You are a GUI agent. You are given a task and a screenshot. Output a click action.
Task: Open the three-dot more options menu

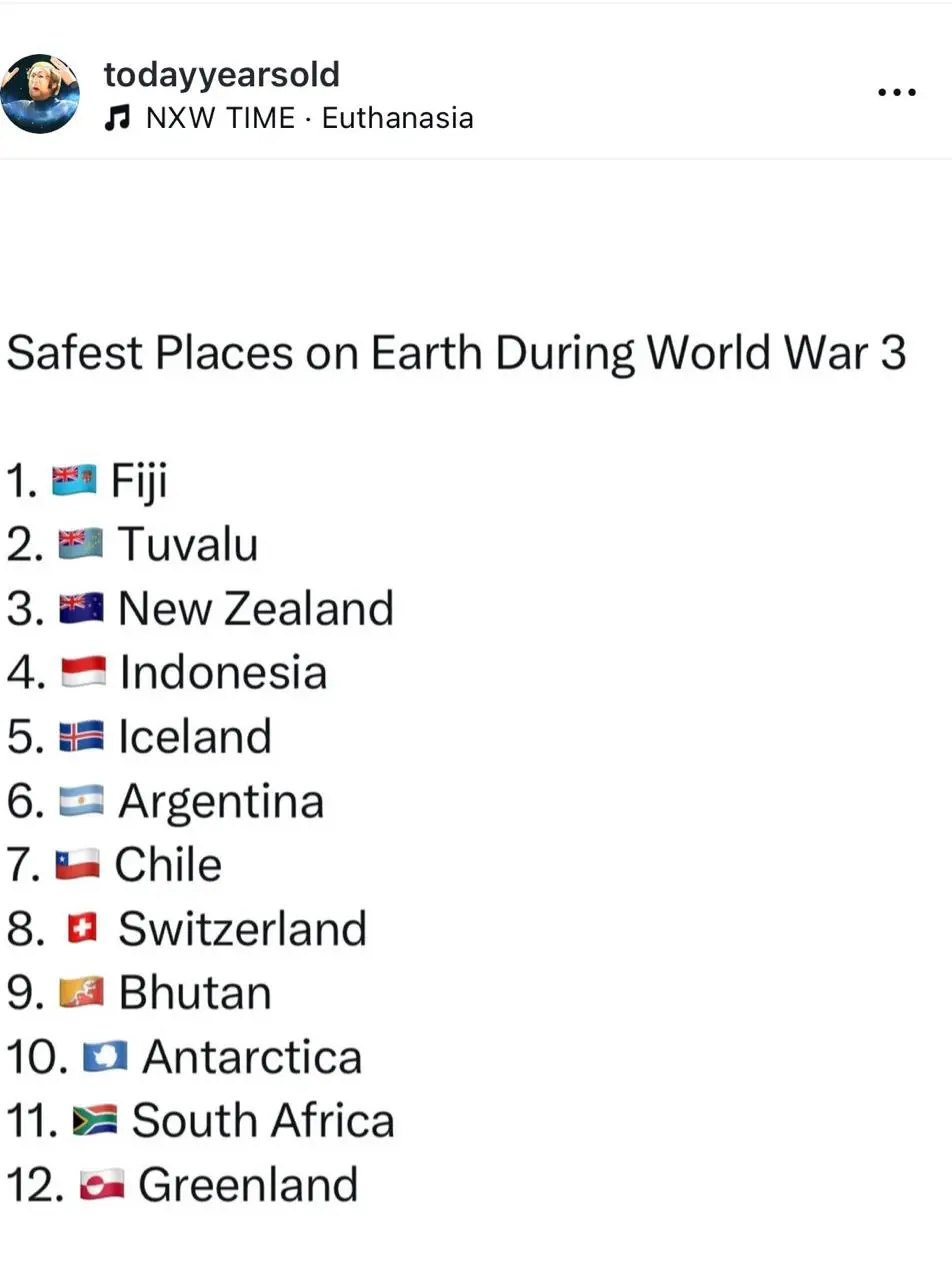point(896,93)
